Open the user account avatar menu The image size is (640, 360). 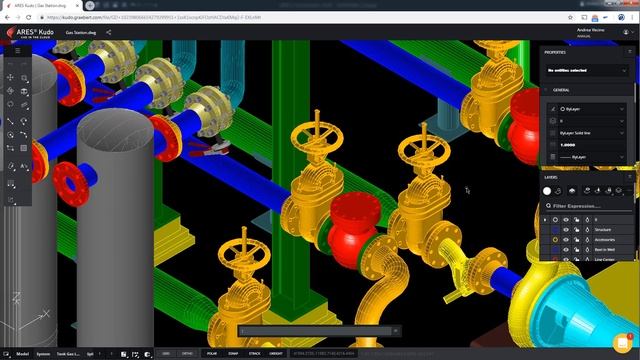click(626, 32)
